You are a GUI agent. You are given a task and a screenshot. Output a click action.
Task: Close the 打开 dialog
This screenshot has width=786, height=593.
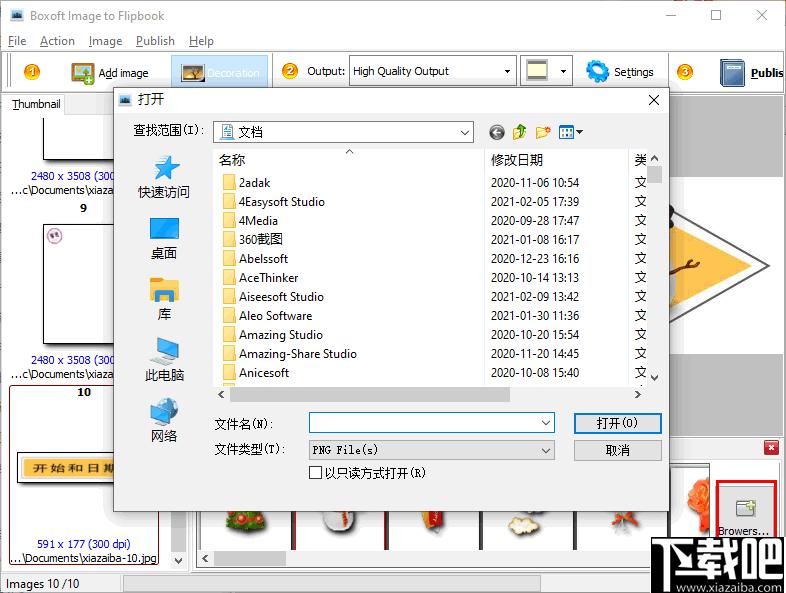click(x=654, y=100)
